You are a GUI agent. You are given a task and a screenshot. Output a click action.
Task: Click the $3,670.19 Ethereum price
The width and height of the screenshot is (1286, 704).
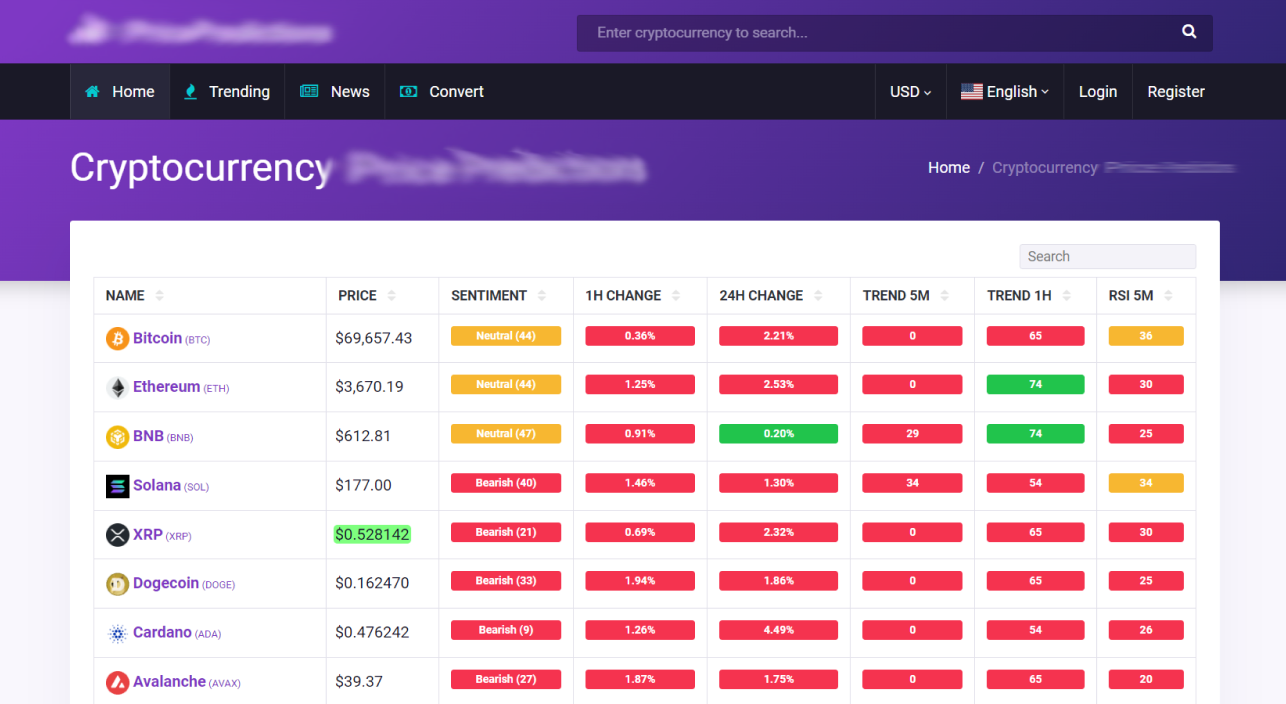click(370, 387)
